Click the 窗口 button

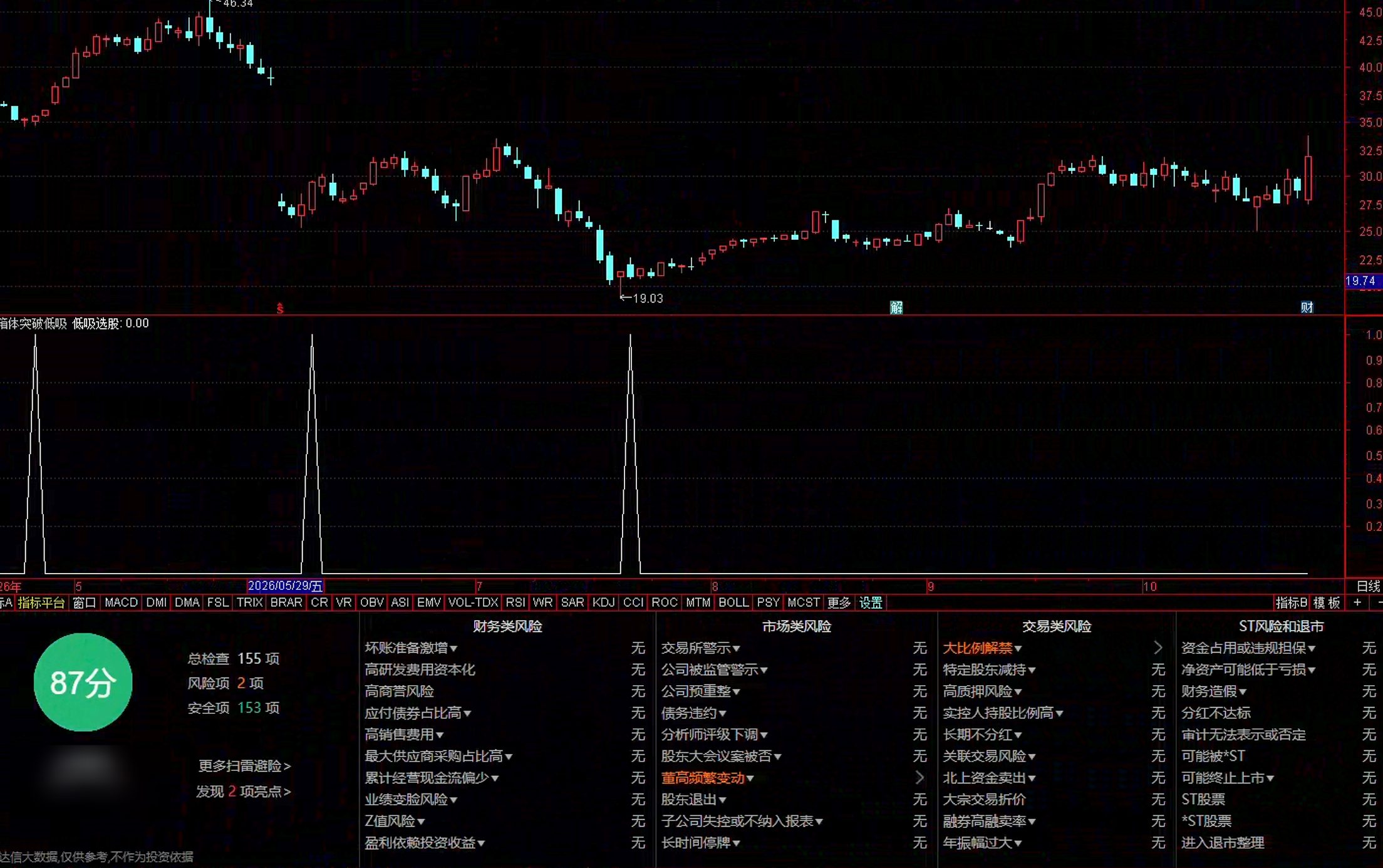pyautogui.click(x=85, y=602)
